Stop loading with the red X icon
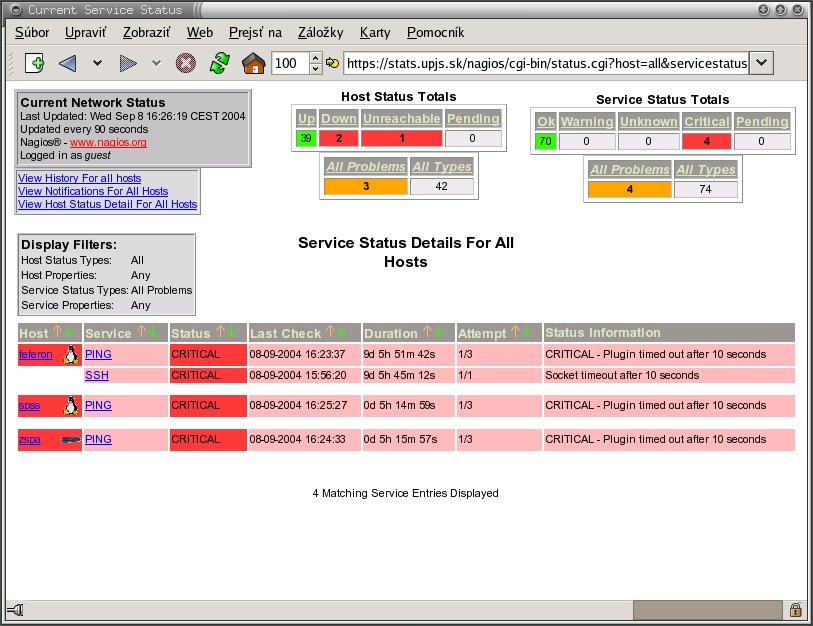The width and height of the screenshot is (813, 626). [x=186, y=63]
